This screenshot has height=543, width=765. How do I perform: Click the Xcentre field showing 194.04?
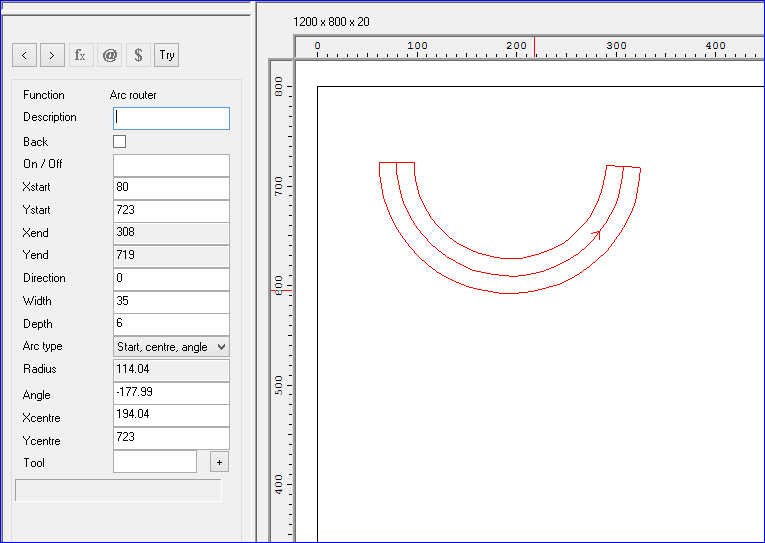click(x=171, y=416)
